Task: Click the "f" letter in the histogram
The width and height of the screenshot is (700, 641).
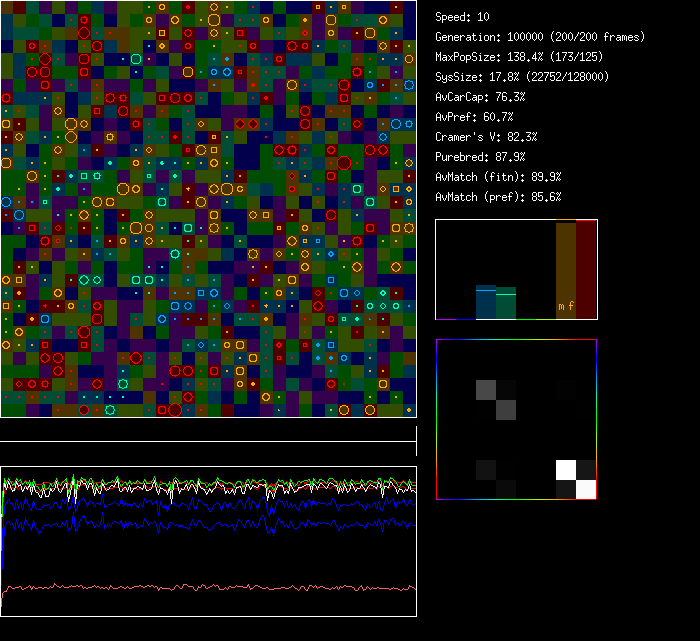Action: point(572,306)
